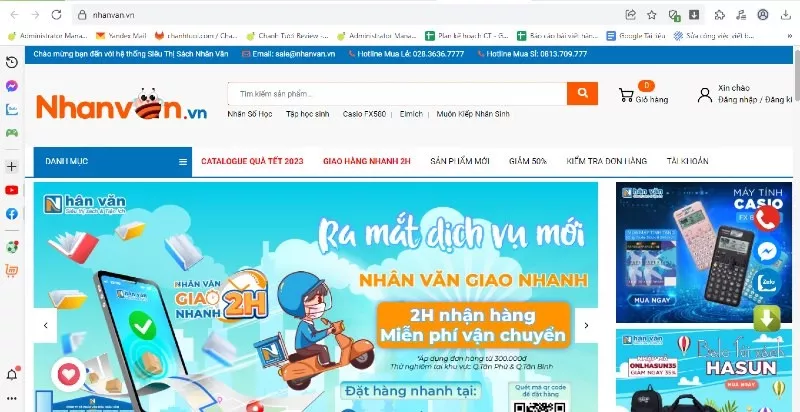The height and width of the screenshot is (412, 800).
Task: Bookmark this page with the star icon
Action: pyautogui.click(x=652, y=15)
